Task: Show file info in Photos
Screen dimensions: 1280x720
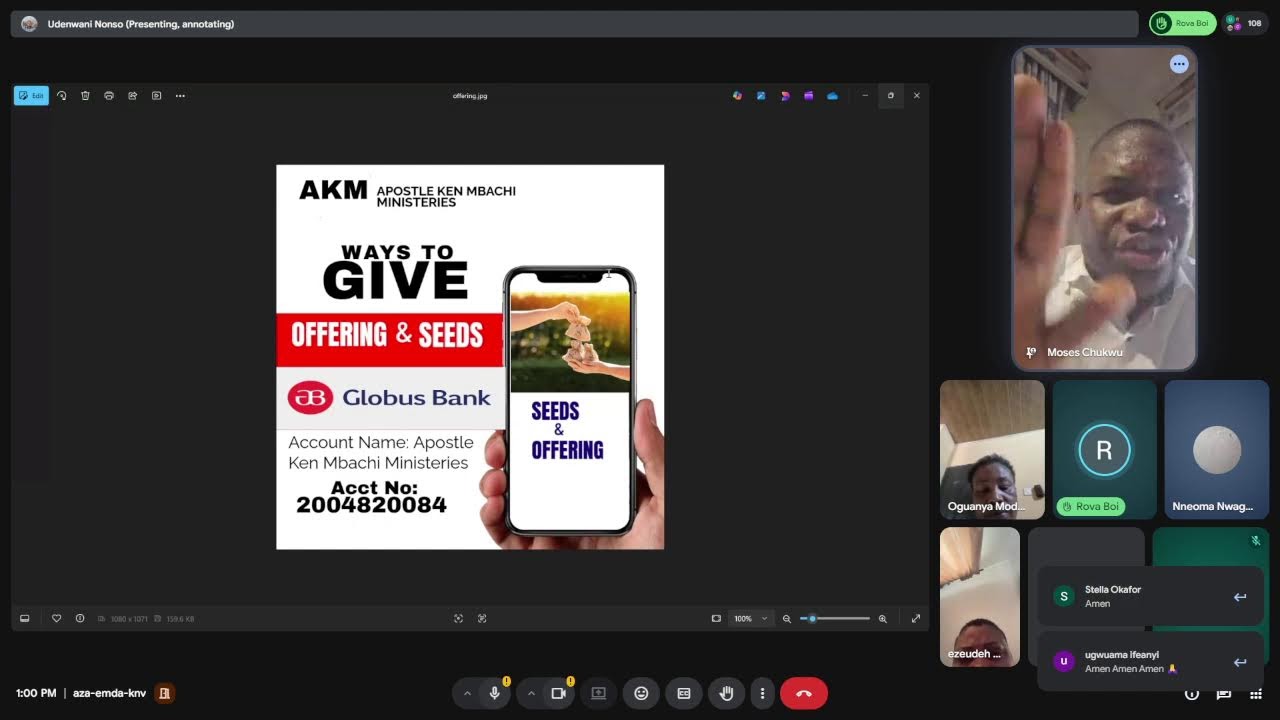Action: 80,619
